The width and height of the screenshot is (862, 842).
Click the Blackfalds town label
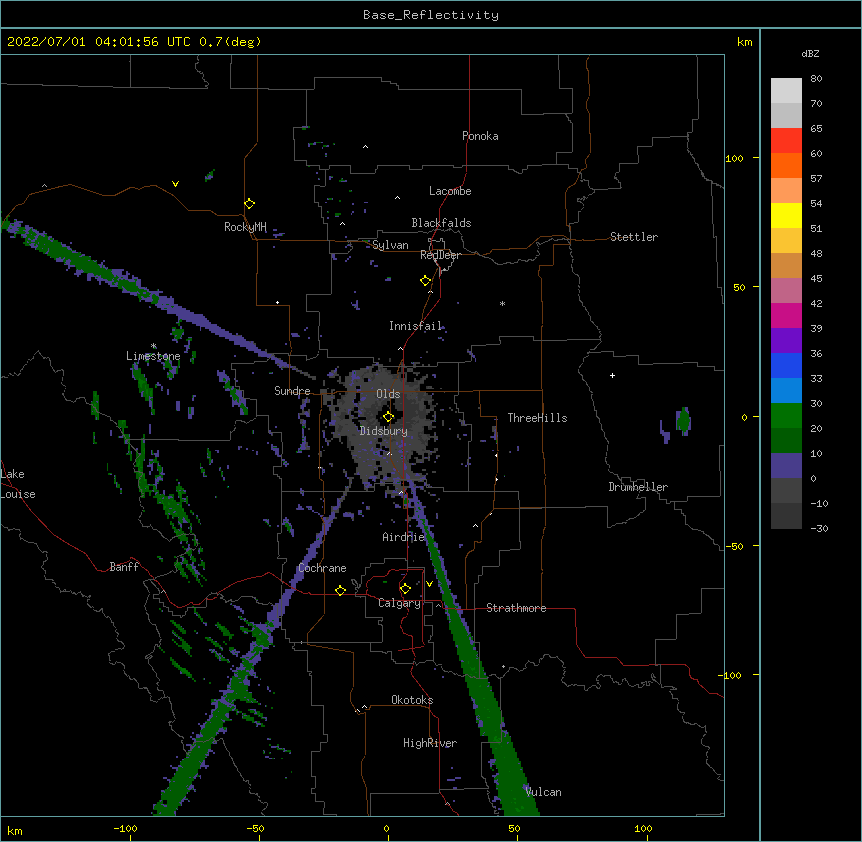pos(441,223)
